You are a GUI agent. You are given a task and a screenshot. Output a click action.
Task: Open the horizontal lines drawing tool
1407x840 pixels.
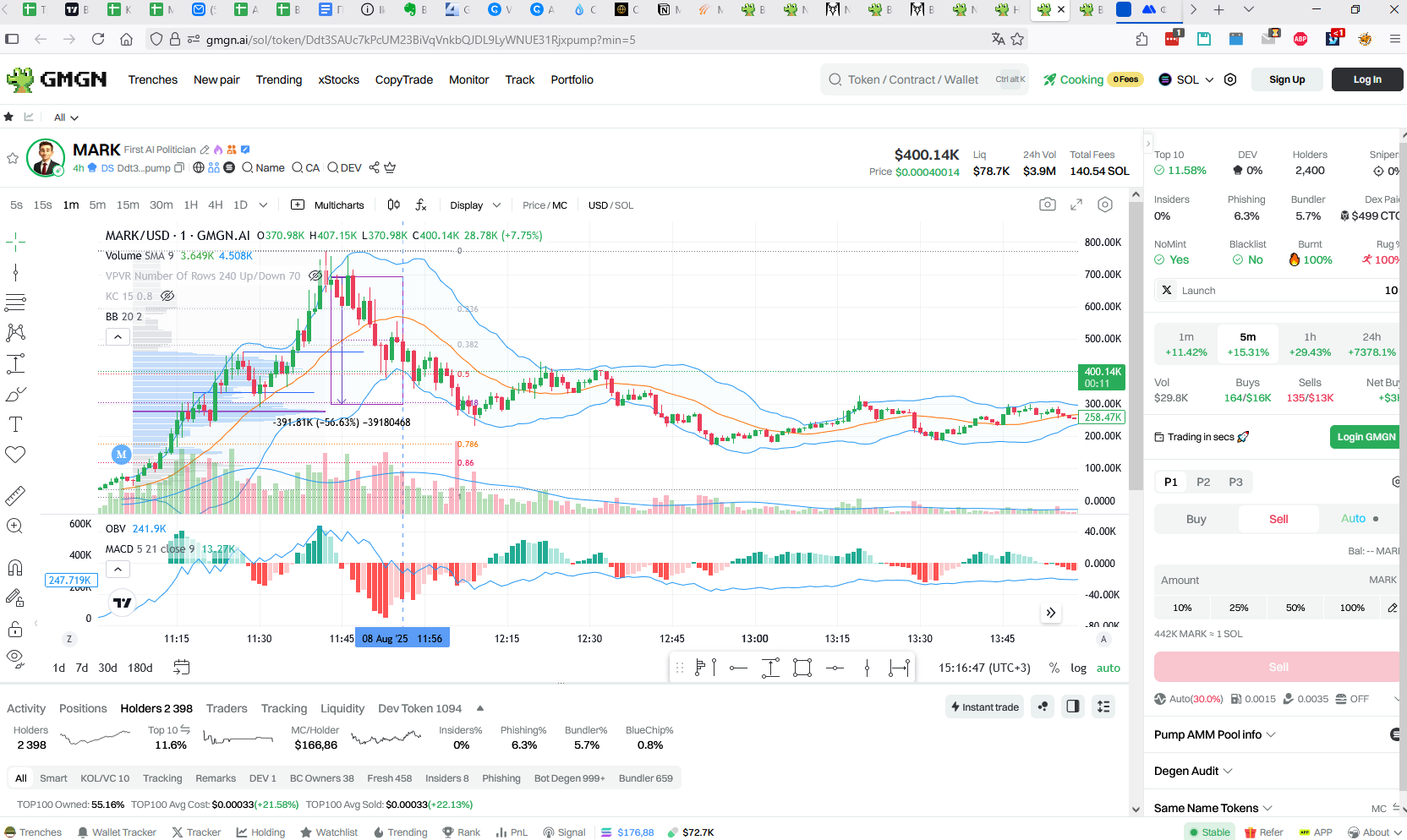(15, 303)
